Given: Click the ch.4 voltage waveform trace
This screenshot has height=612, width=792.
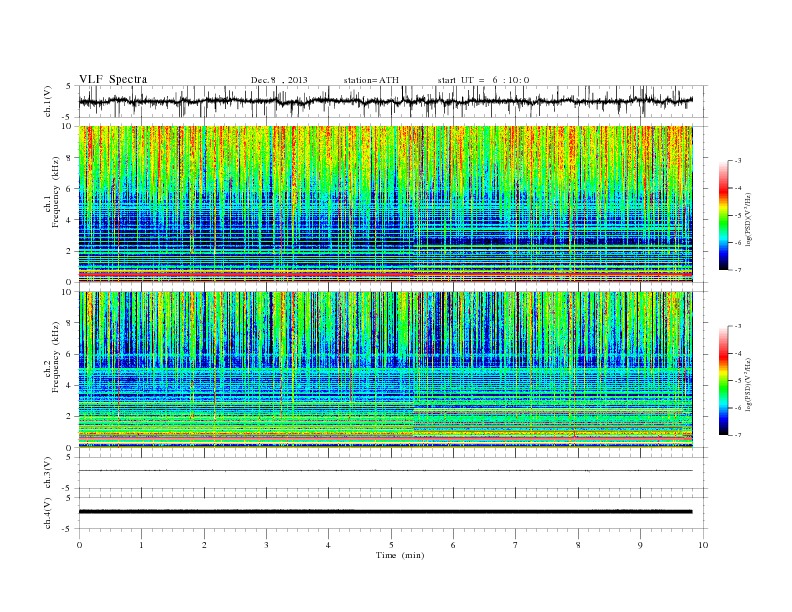Looking at the screenshot, I should 385,512.
